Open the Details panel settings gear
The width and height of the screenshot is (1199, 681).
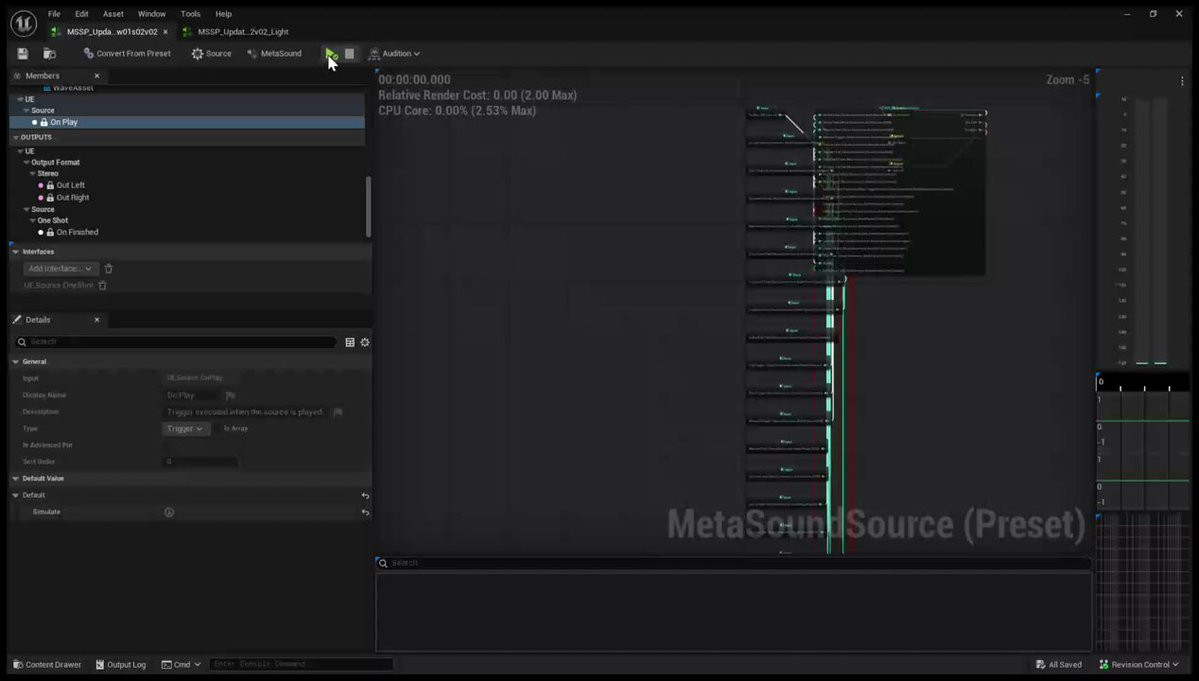tap(365, 342)
